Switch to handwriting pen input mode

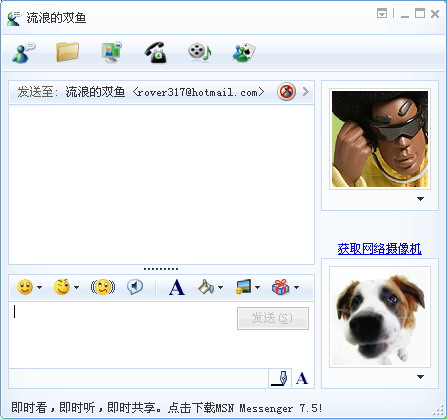coord(280,378)
